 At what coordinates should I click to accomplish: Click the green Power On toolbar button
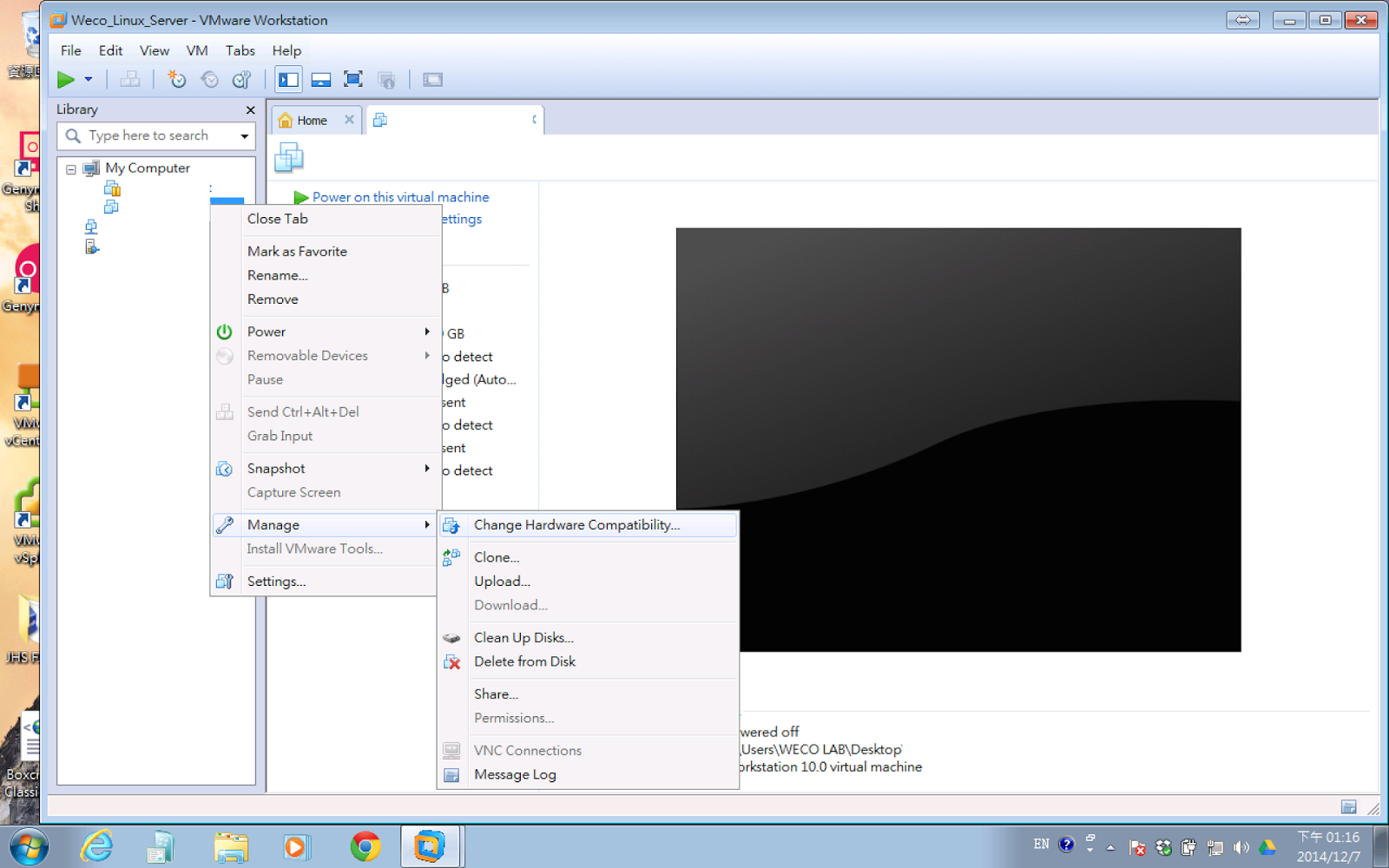pos(66,80)
